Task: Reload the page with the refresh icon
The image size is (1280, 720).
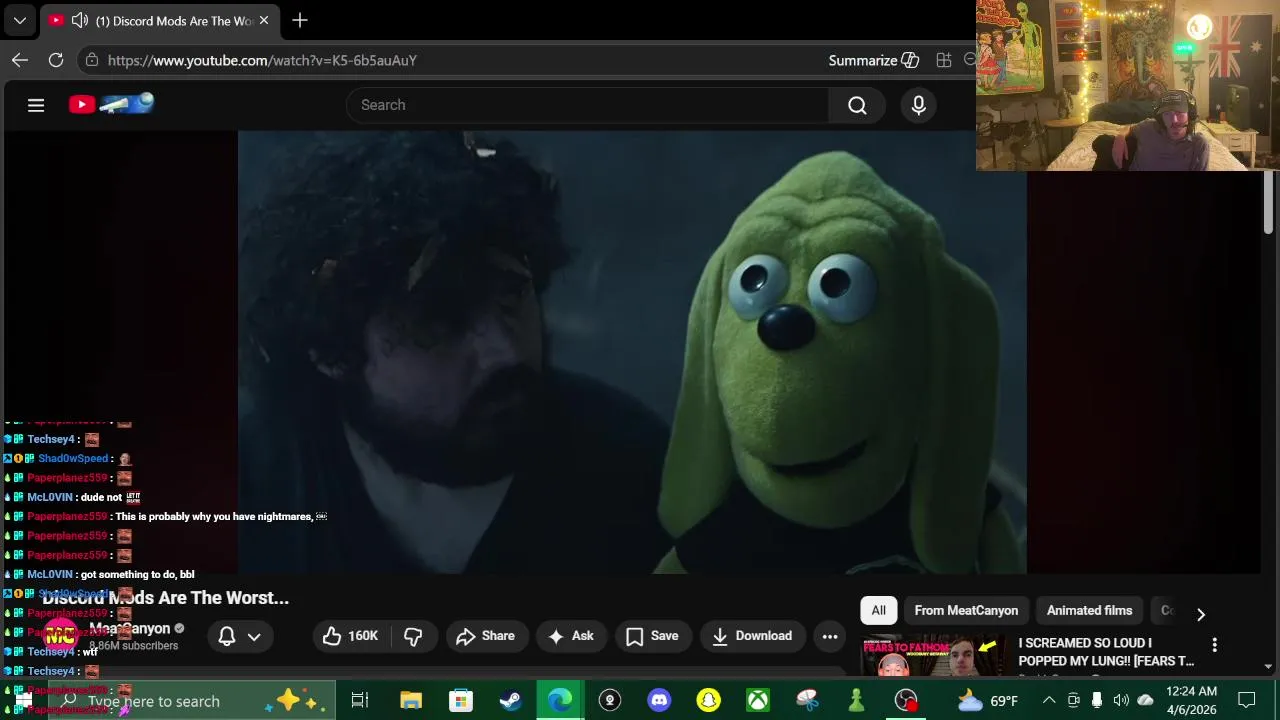Action: click(56, 60)
